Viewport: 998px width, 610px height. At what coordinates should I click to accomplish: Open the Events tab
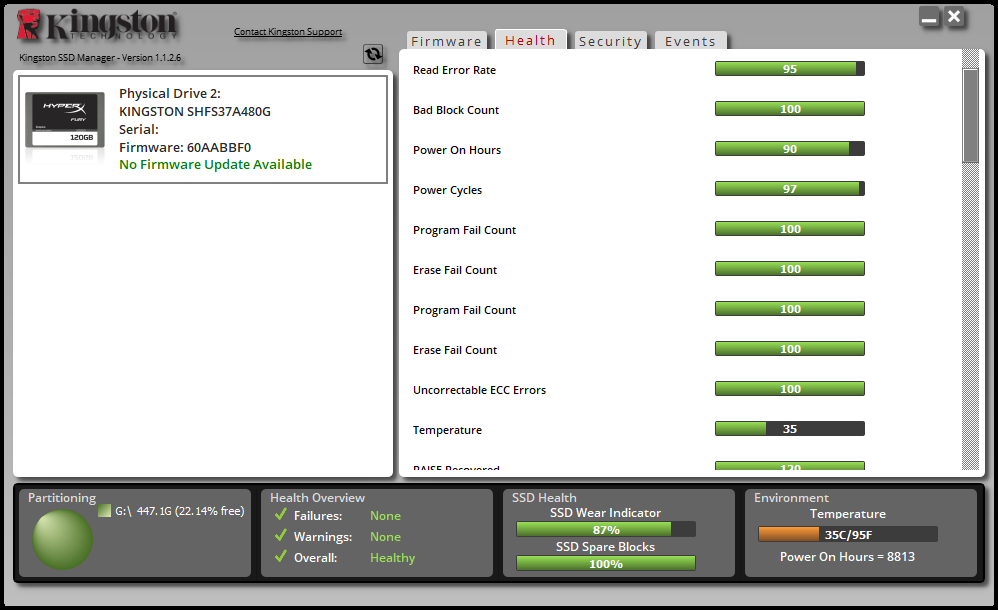pos(691,41)
